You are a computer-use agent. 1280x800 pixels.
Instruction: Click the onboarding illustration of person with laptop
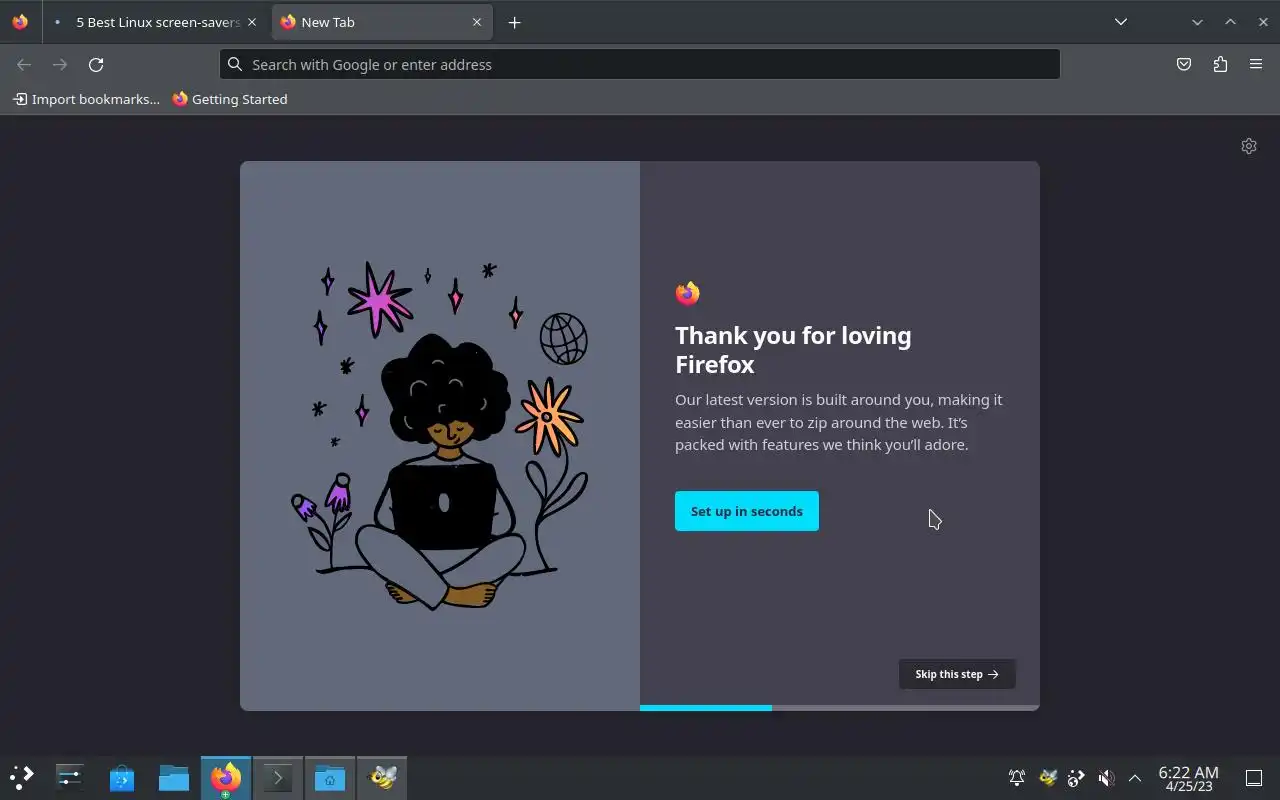[440, 436]
